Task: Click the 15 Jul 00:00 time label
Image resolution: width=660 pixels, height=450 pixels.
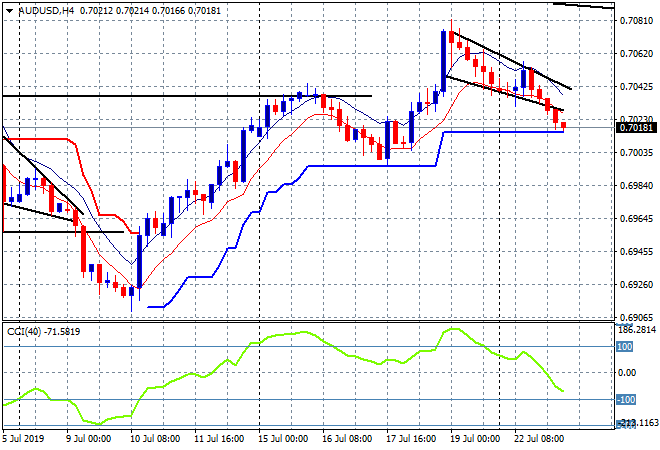Action: click(283, 439)
